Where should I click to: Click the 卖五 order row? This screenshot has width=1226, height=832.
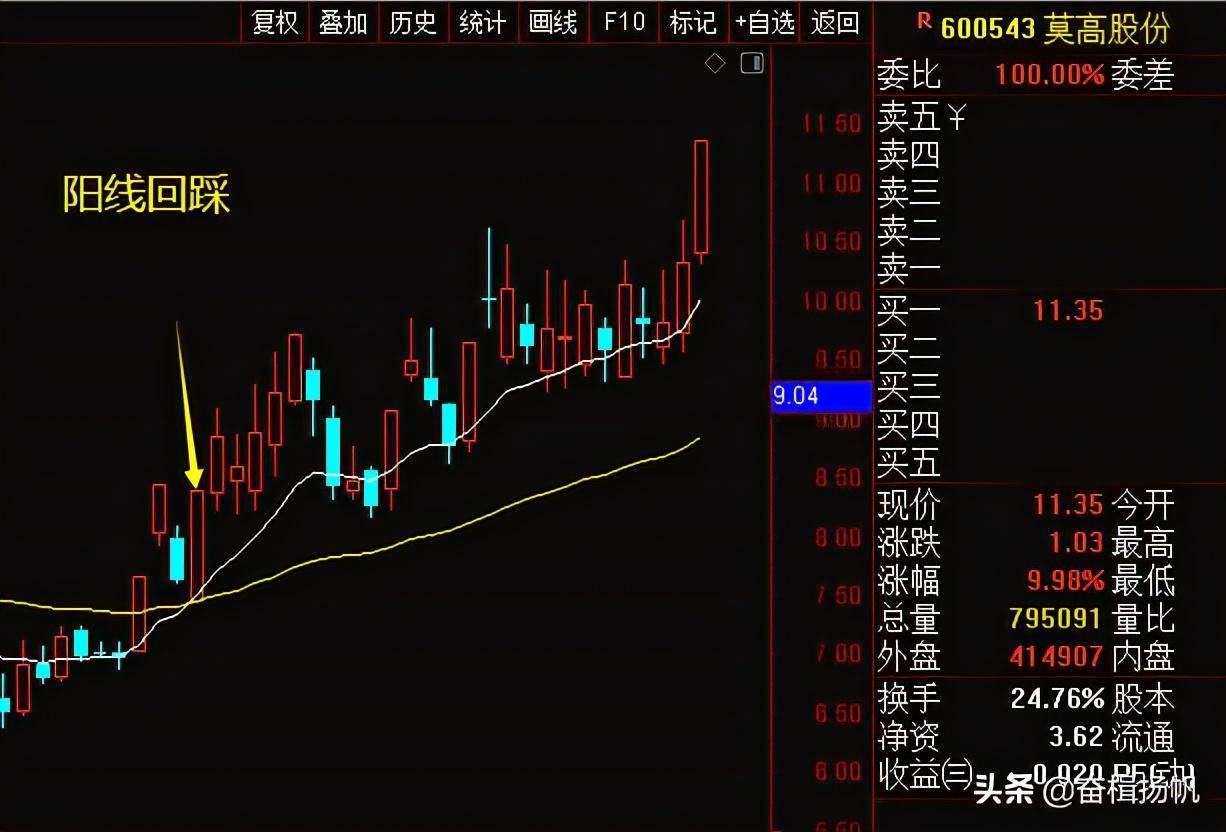1048,117
